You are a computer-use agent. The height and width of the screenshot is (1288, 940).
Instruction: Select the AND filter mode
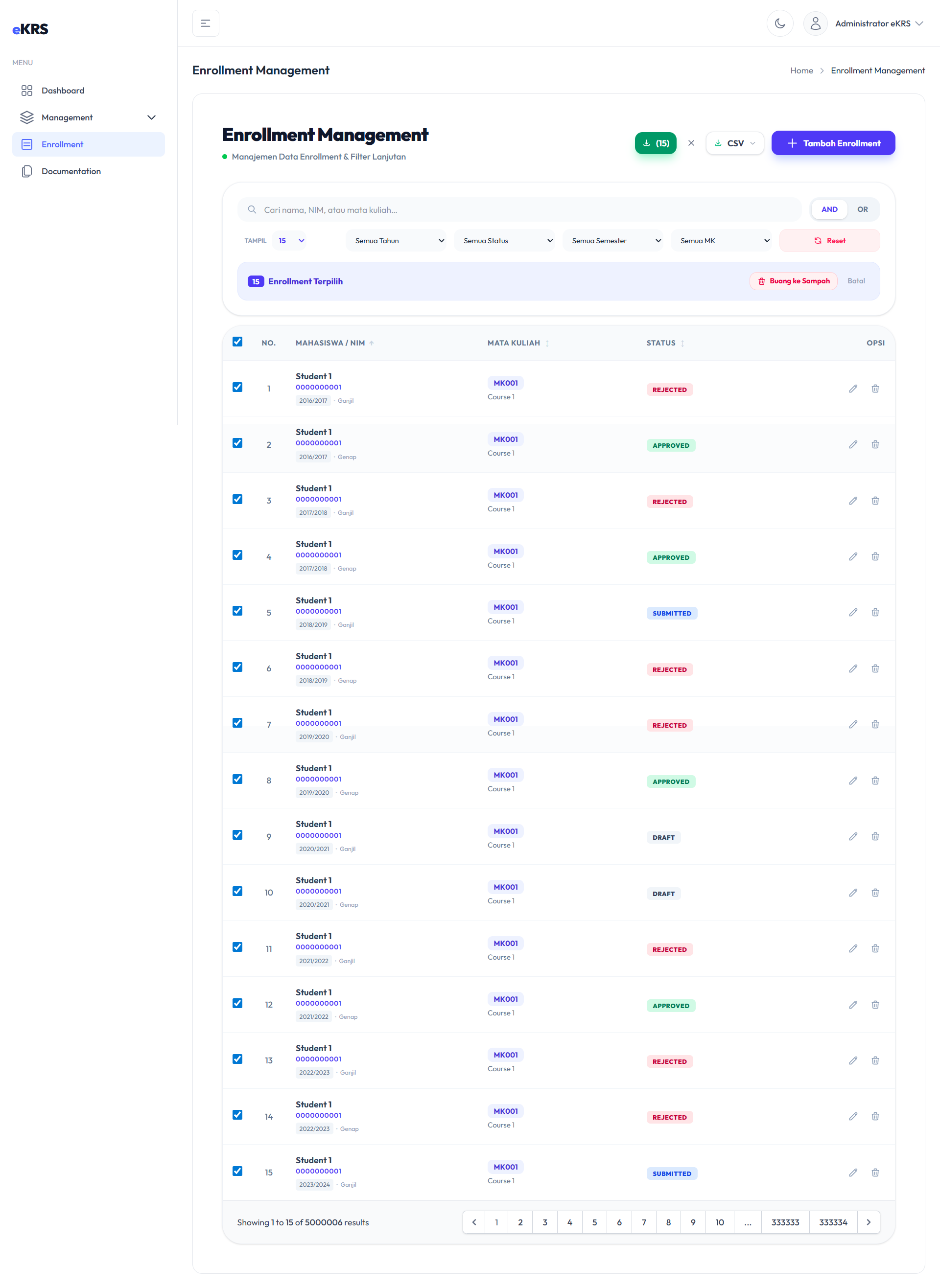tap(829, 209)
